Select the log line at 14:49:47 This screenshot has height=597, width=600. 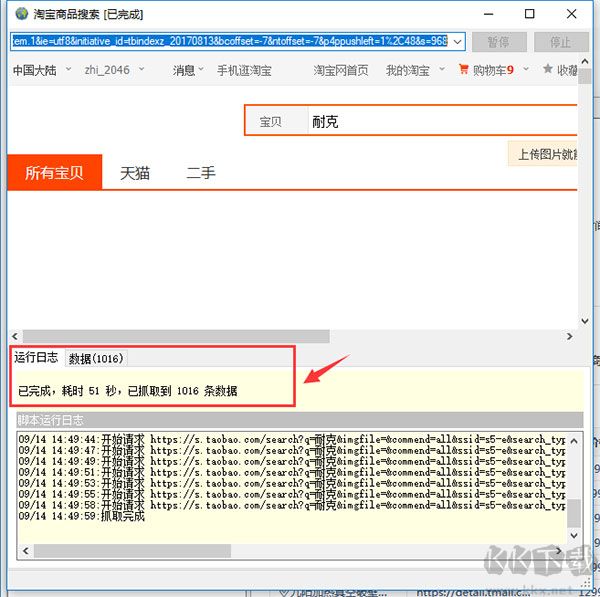(x=292, y=450)
